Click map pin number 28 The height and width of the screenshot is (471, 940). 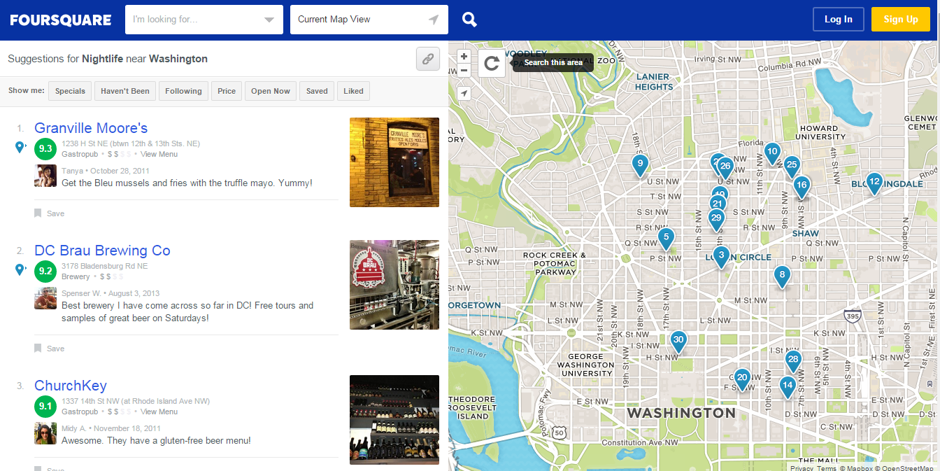(793, 361)
